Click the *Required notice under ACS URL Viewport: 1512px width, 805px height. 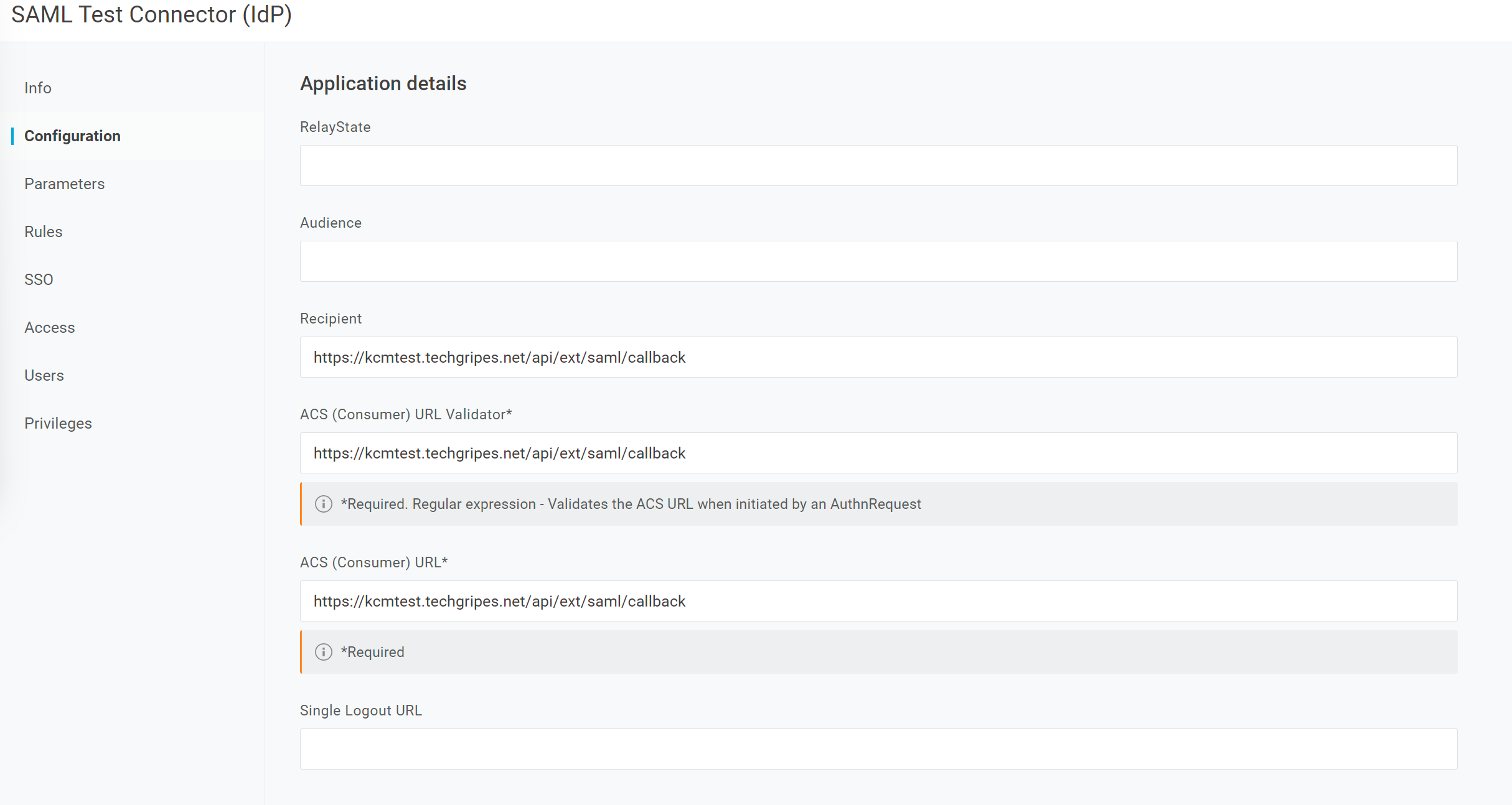373,652
